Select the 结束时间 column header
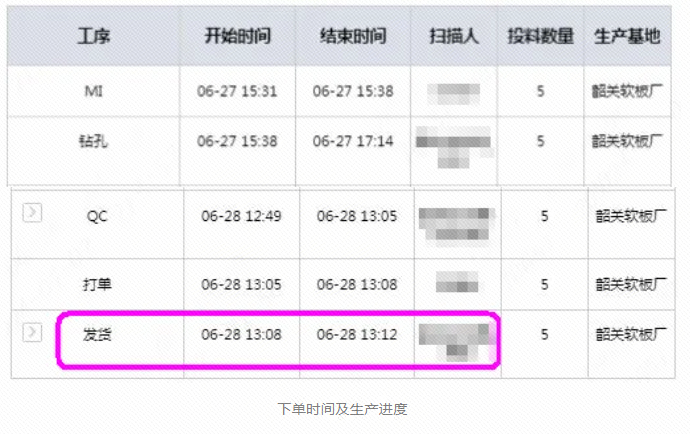This screenshot has height=434, width=690. coord(353,36)
